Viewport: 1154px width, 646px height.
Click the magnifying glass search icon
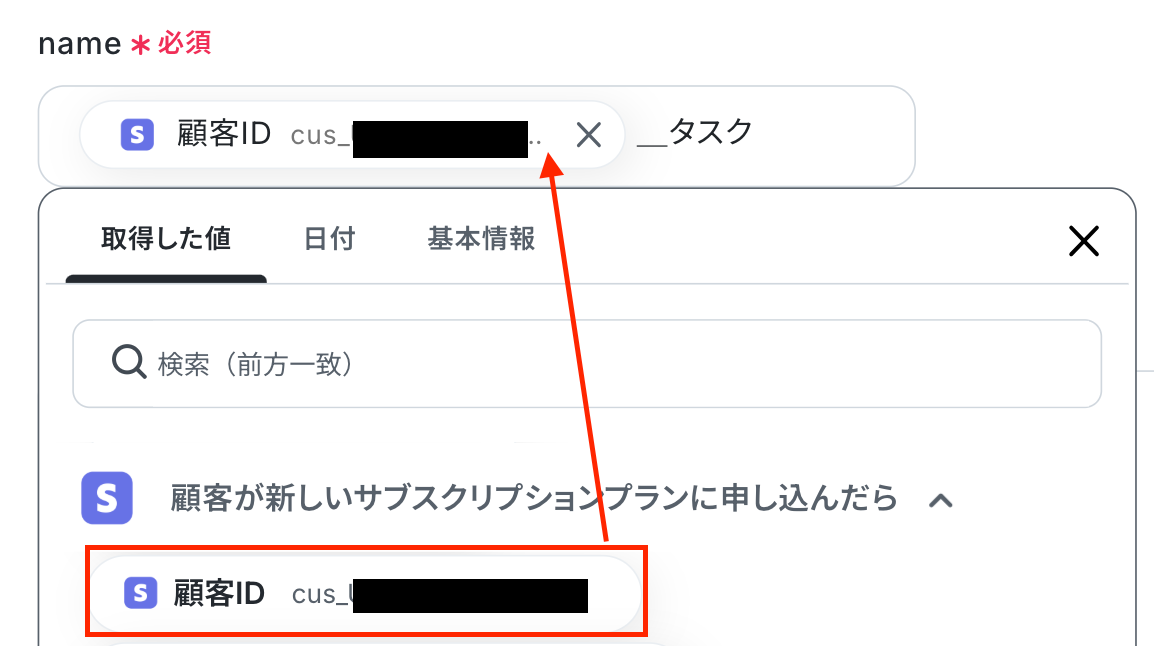129,362
